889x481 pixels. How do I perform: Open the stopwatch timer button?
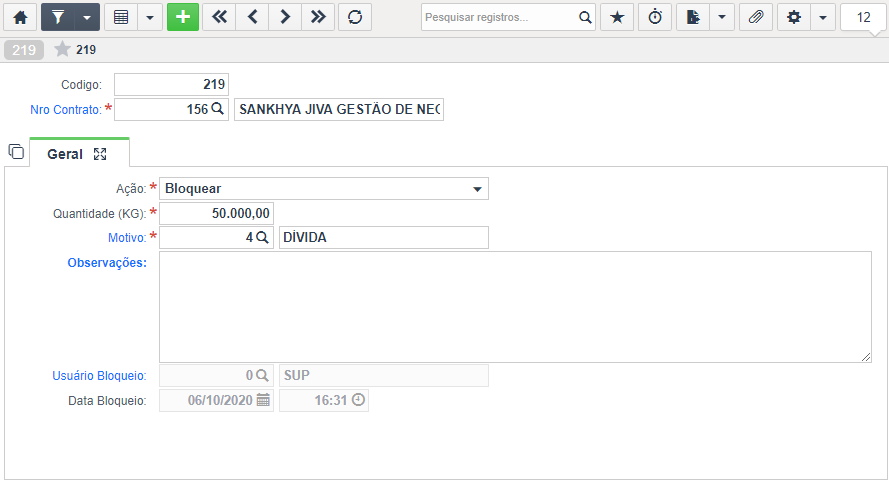coord(655,17)
